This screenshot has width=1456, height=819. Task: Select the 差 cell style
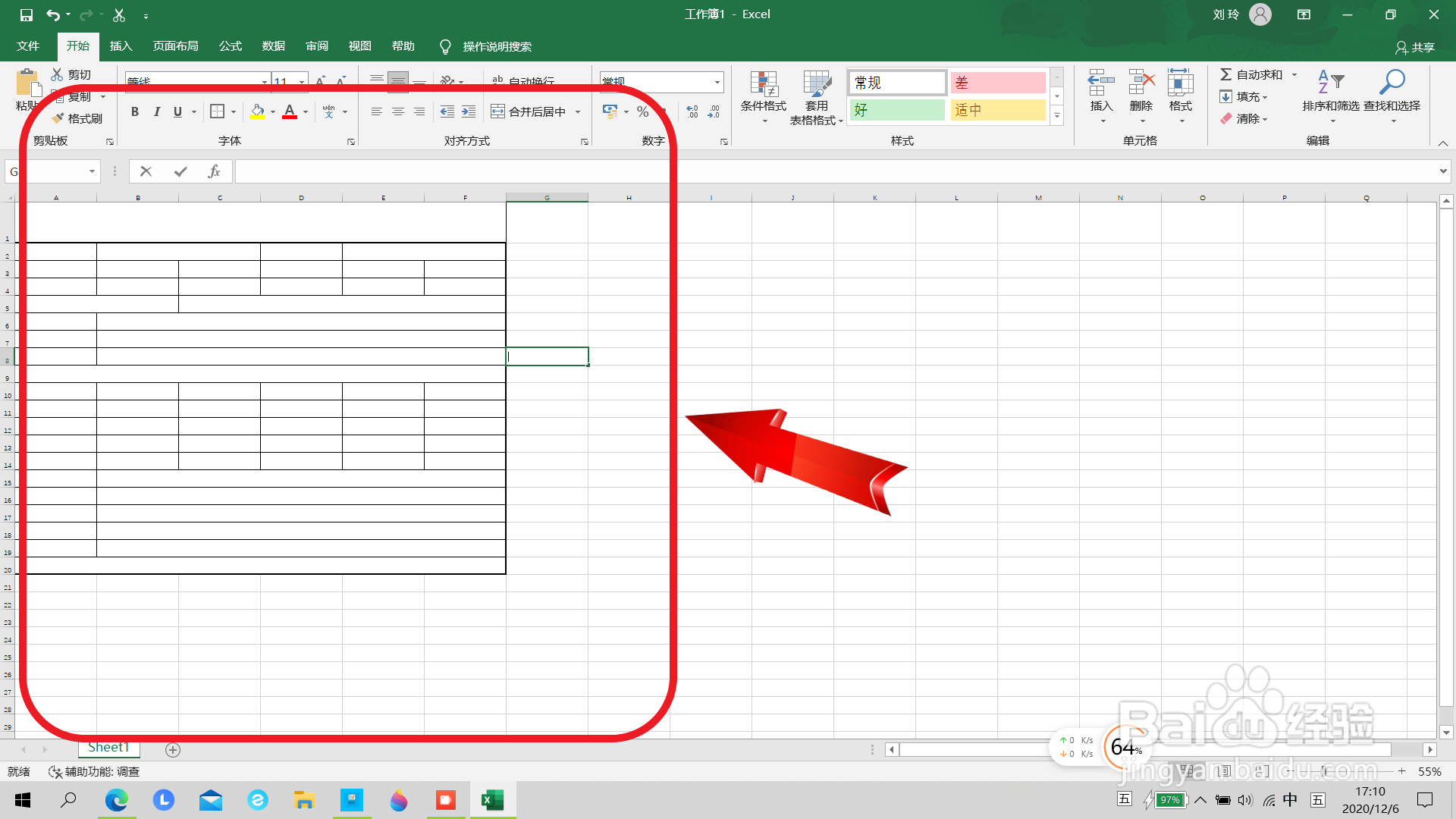coord(998,83)
